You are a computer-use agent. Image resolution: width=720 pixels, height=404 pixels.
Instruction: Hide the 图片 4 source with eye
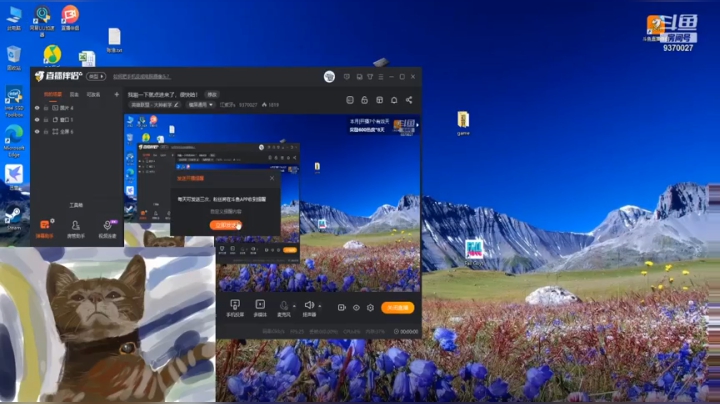(37, 108)
